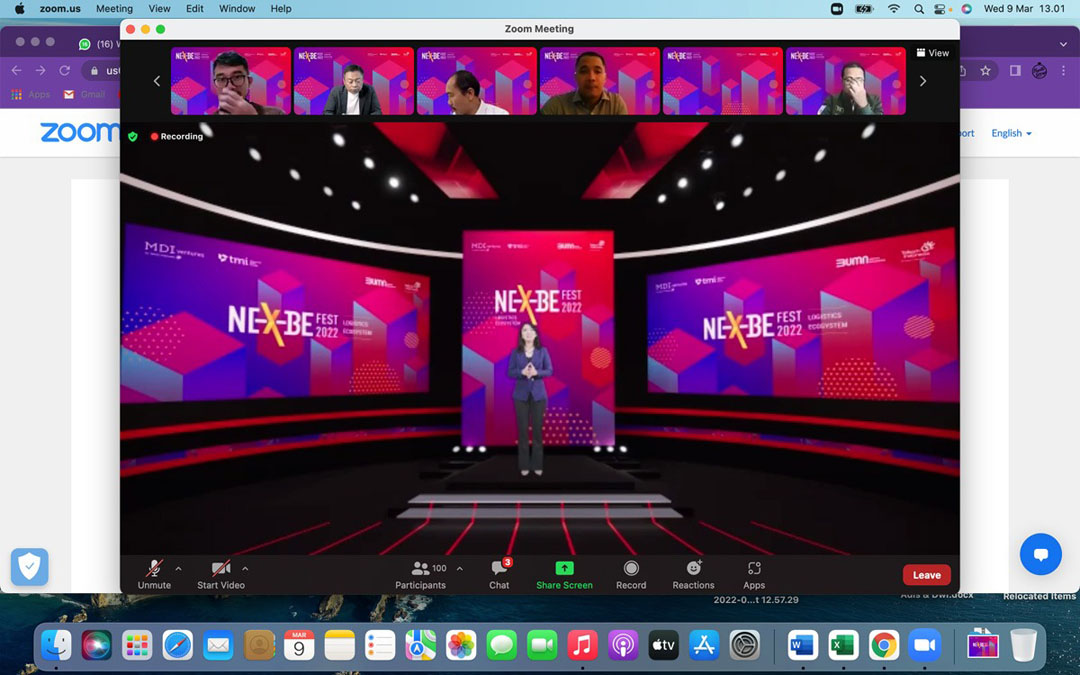Screen dimensions: 1080x675
Task: Open the Apple menu
Action: click(19, 9)
